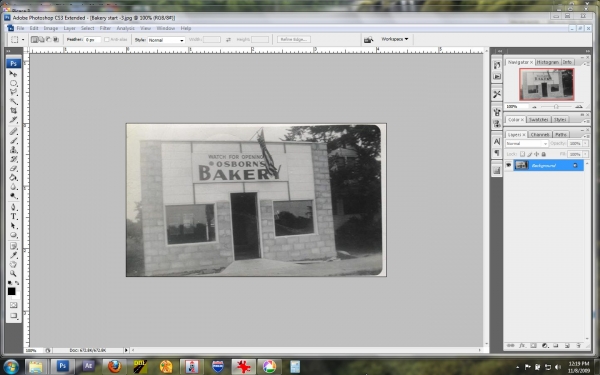Viewport: 600px width, 375px height.
Task: Open the Workspace dropdown
Action: (395, 39)
